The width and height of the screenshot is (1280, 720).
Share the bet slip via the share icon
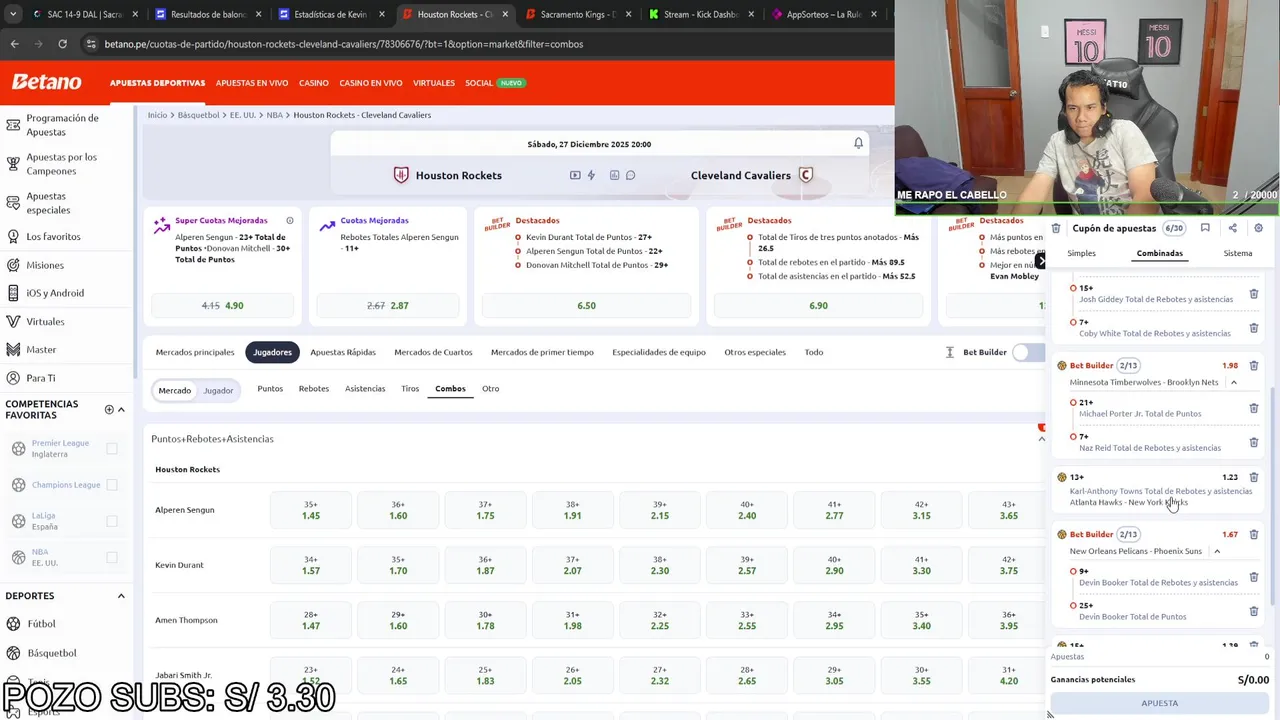pos(1232,228)
